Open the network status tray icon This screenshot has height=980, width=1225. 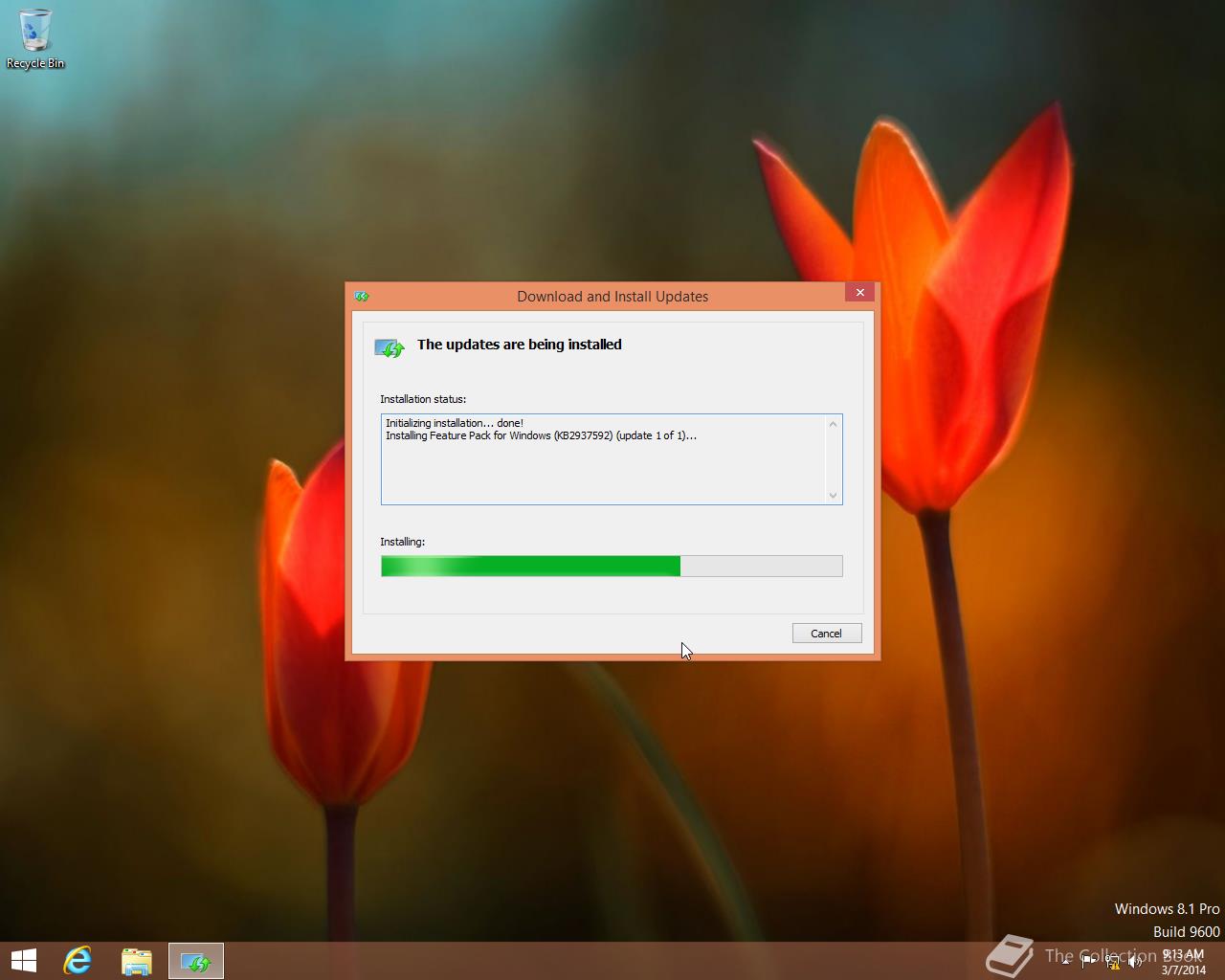(x=1113, y=962)
